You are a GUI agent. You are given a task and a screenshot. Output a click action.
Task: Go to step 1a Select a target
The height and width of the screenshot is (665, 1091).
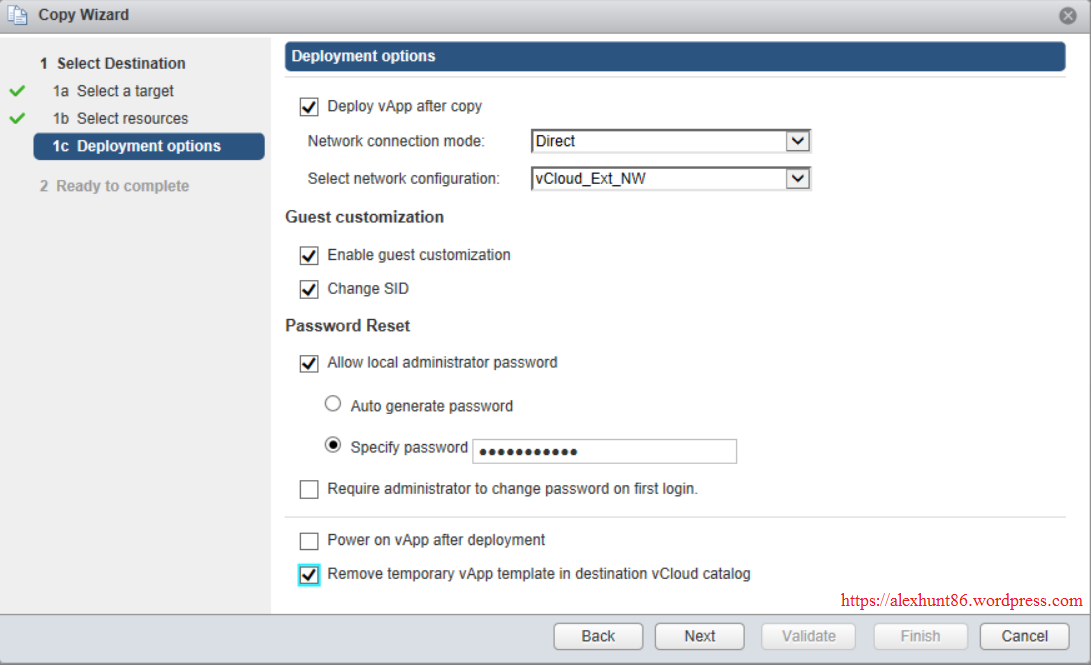tap(114, 91)
